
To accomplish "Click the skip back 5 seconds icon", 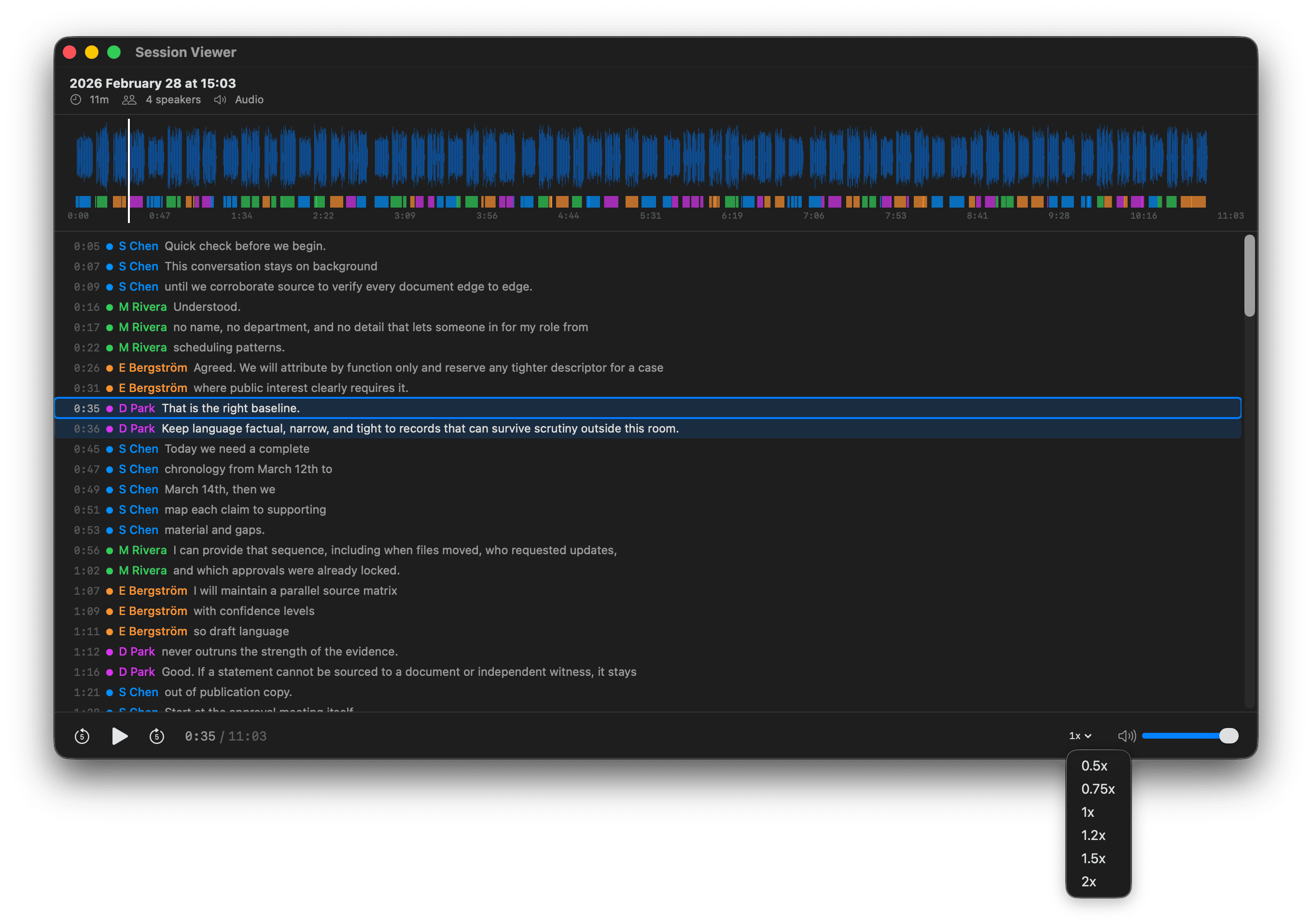I will 81,736.
